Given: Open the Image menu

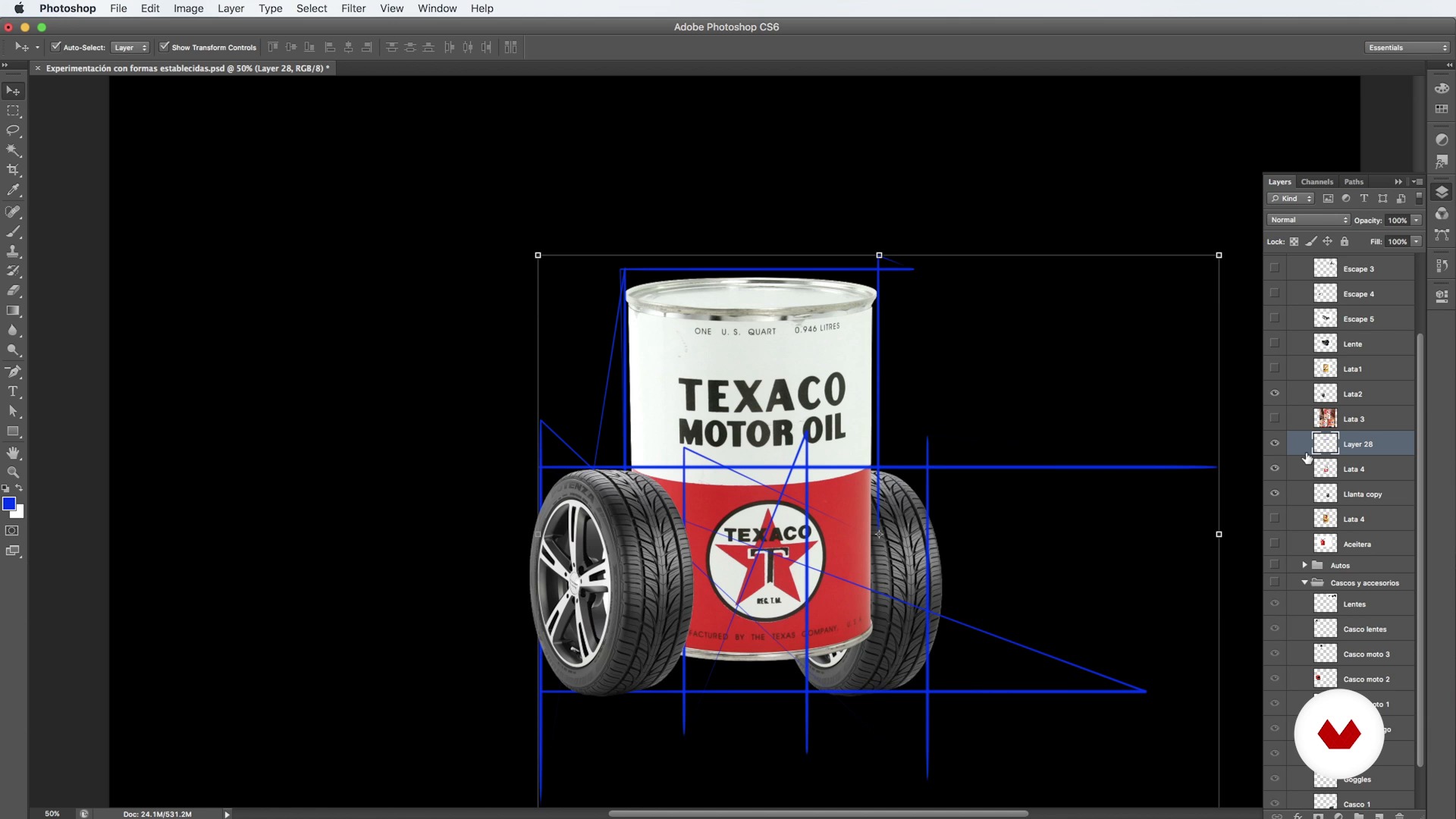Looking at the screenshot, I should [188, 8].
